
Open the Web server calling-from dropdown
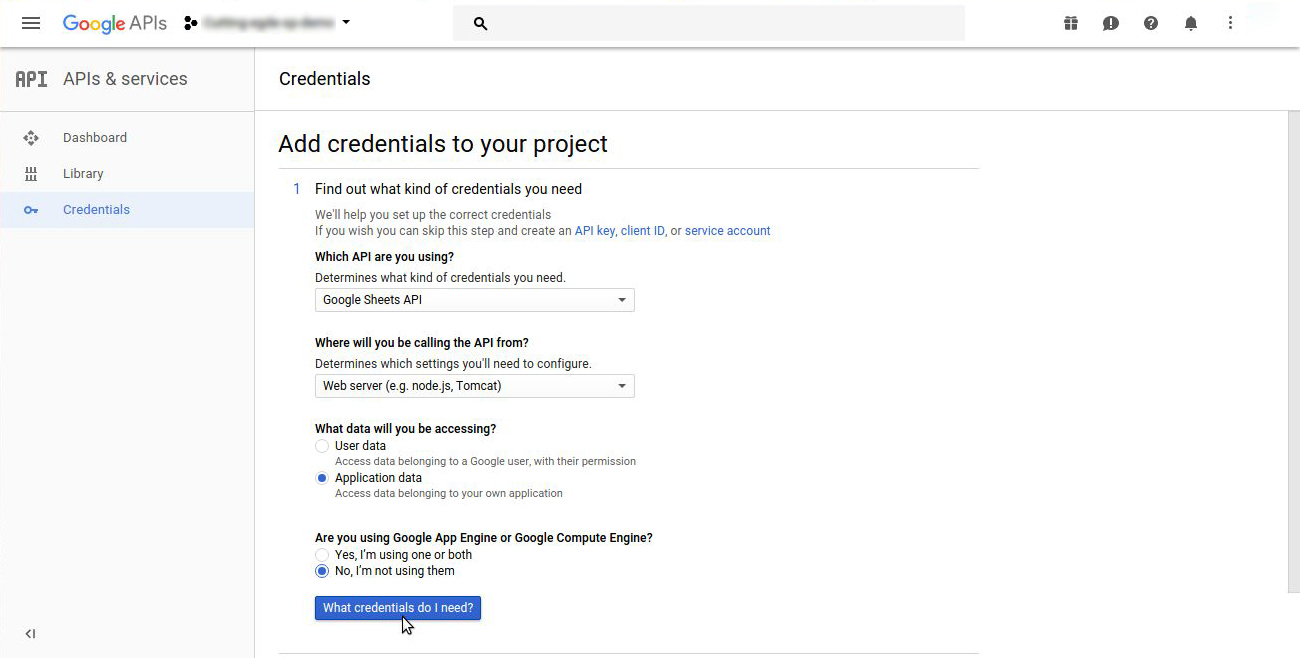(474, 386)
